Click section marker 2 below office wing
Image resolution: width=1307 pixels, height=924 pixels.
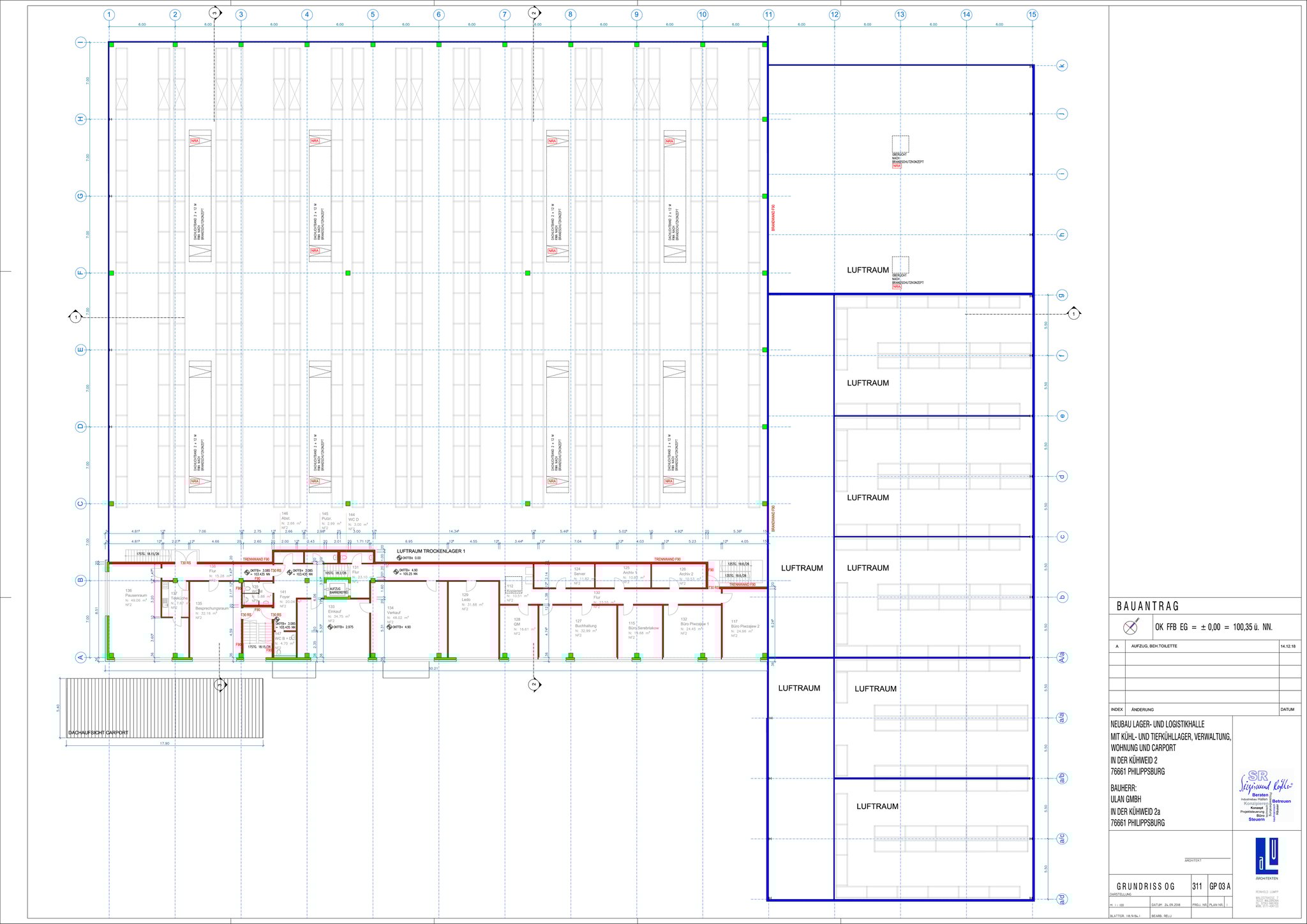pyautogui.click(x=534, y=685)
